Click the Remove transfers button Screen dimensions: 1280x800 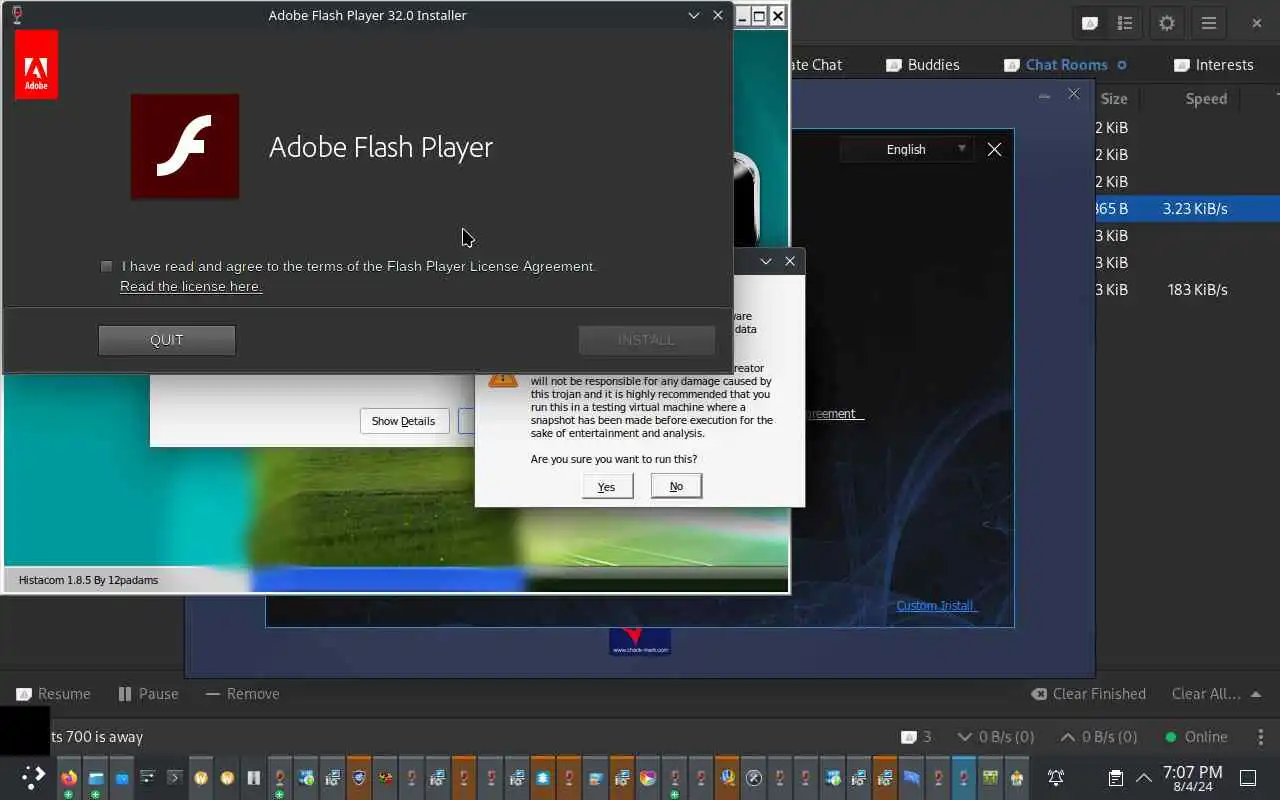tap(242, 693)
